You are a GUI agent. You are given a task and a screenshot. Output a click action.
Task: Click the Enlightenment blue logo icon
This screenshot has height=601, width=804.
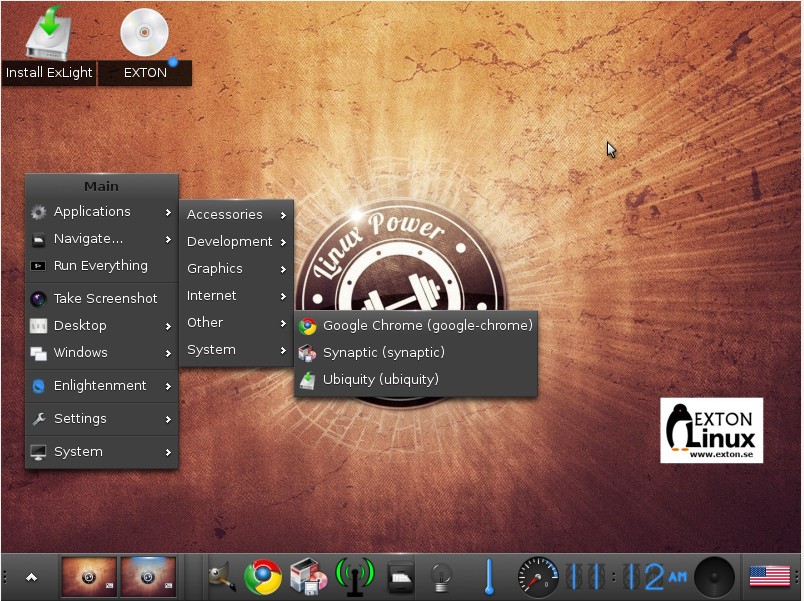[38, 386]
